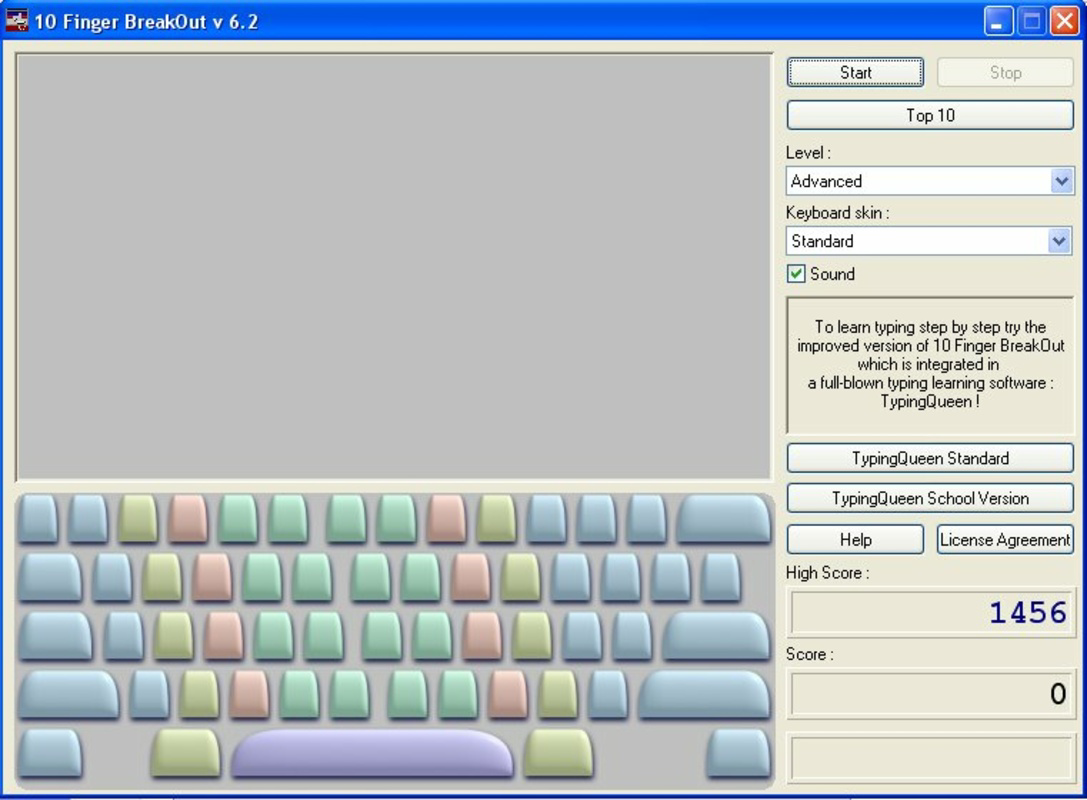Close the 10 Finger BreakOut window
Image resolution: width=1087 pixels, height=800 pixels.
[x=1064, y=21]
